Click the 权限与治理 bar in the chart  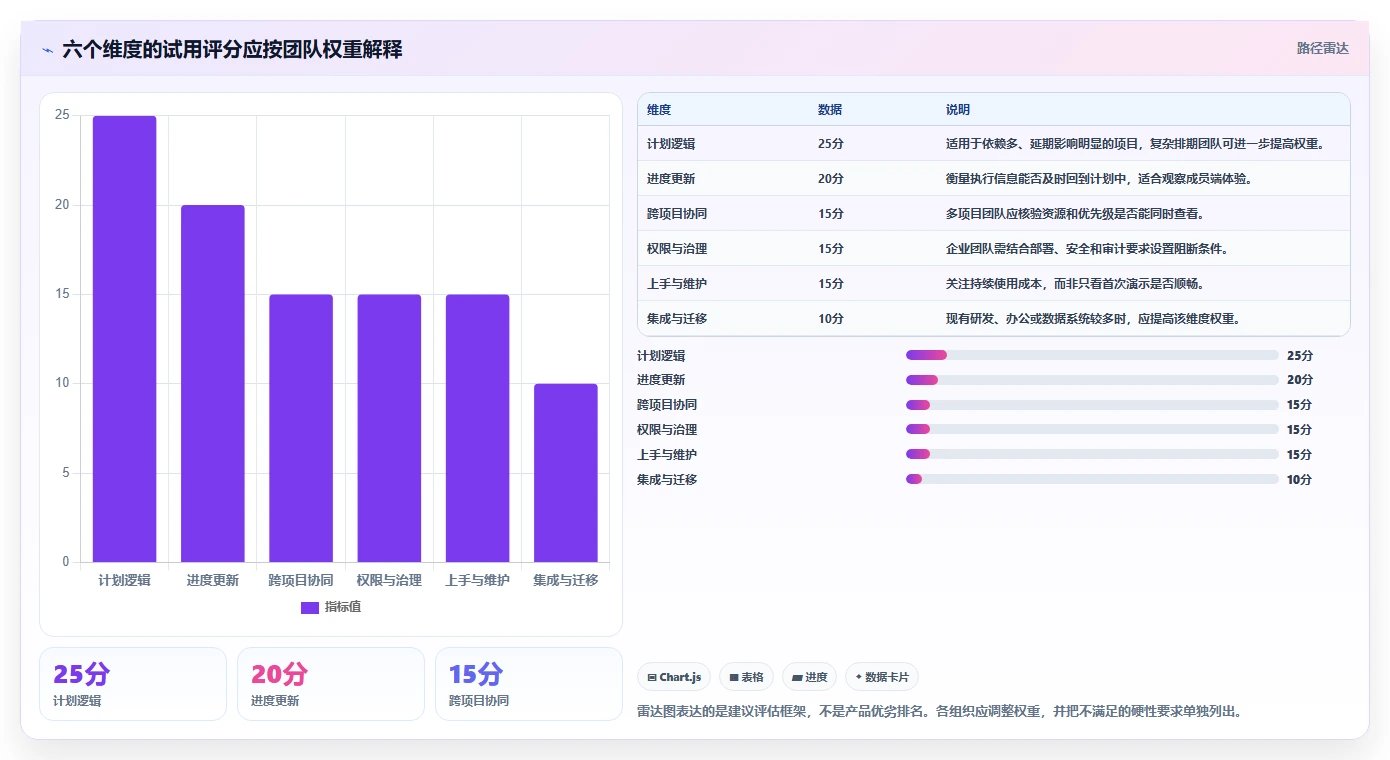click(x=389, y=428)
